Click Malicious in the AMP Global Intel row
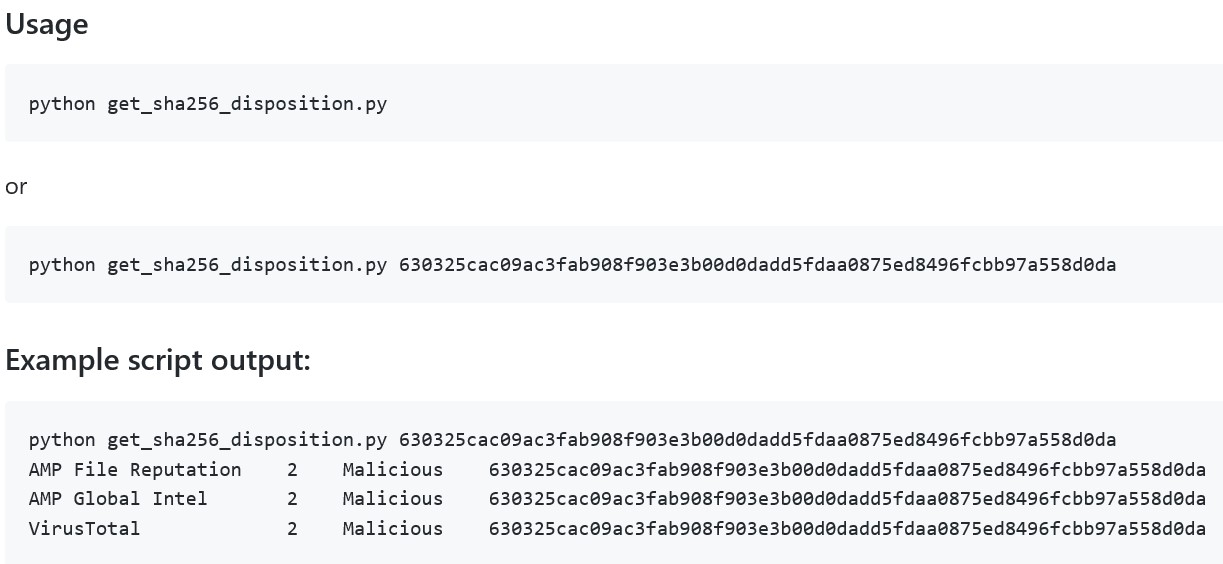The image size is (1223, 564). click(x=392, y=499)
